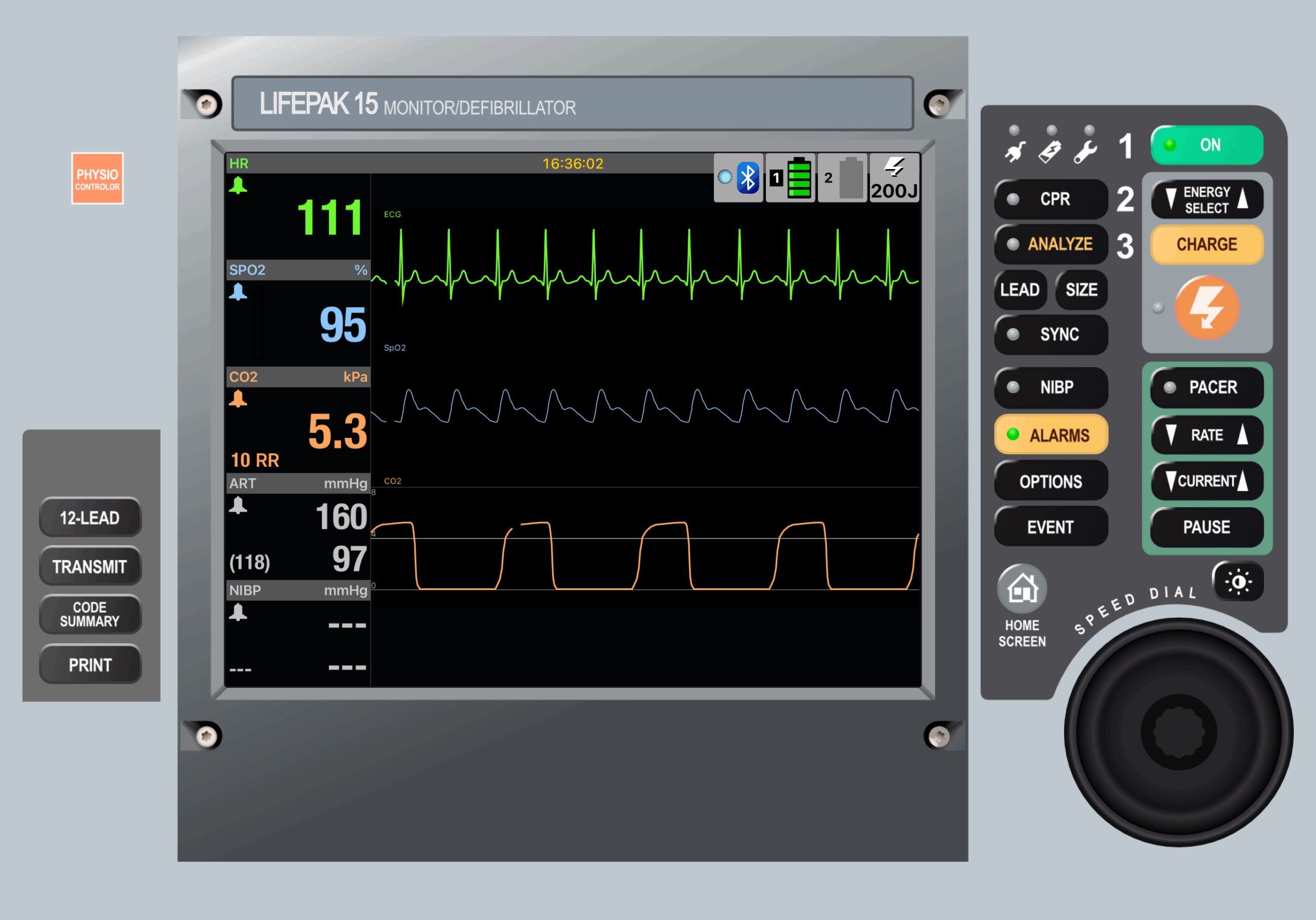The height and width of the screenshot is (920, 1316).
Task: Click the orange CO2 alarm bell
Action: coord(238,399)
